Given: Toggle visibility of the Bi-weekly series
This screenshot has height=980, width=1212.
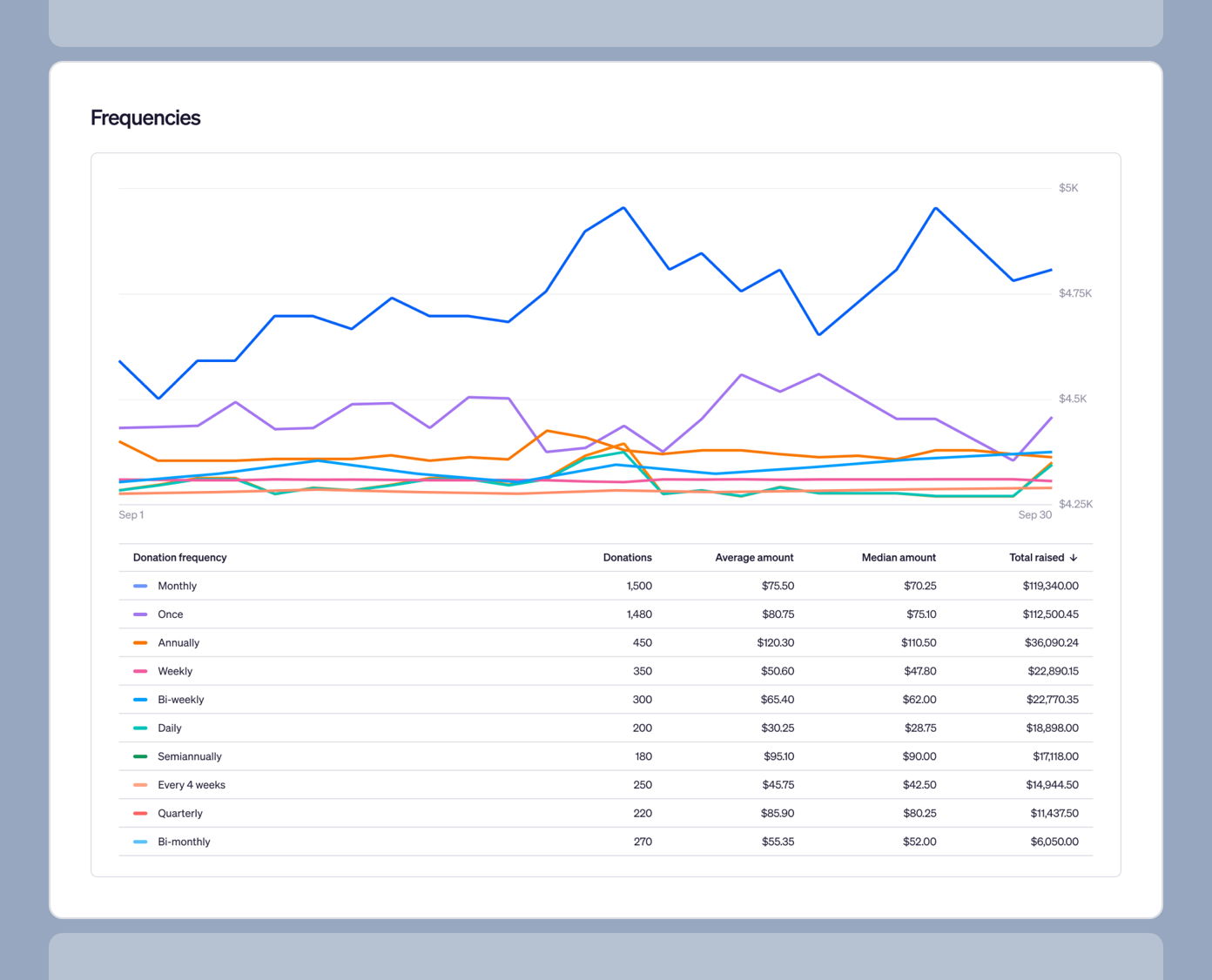Looking at the screenshot, I should 141,699.
